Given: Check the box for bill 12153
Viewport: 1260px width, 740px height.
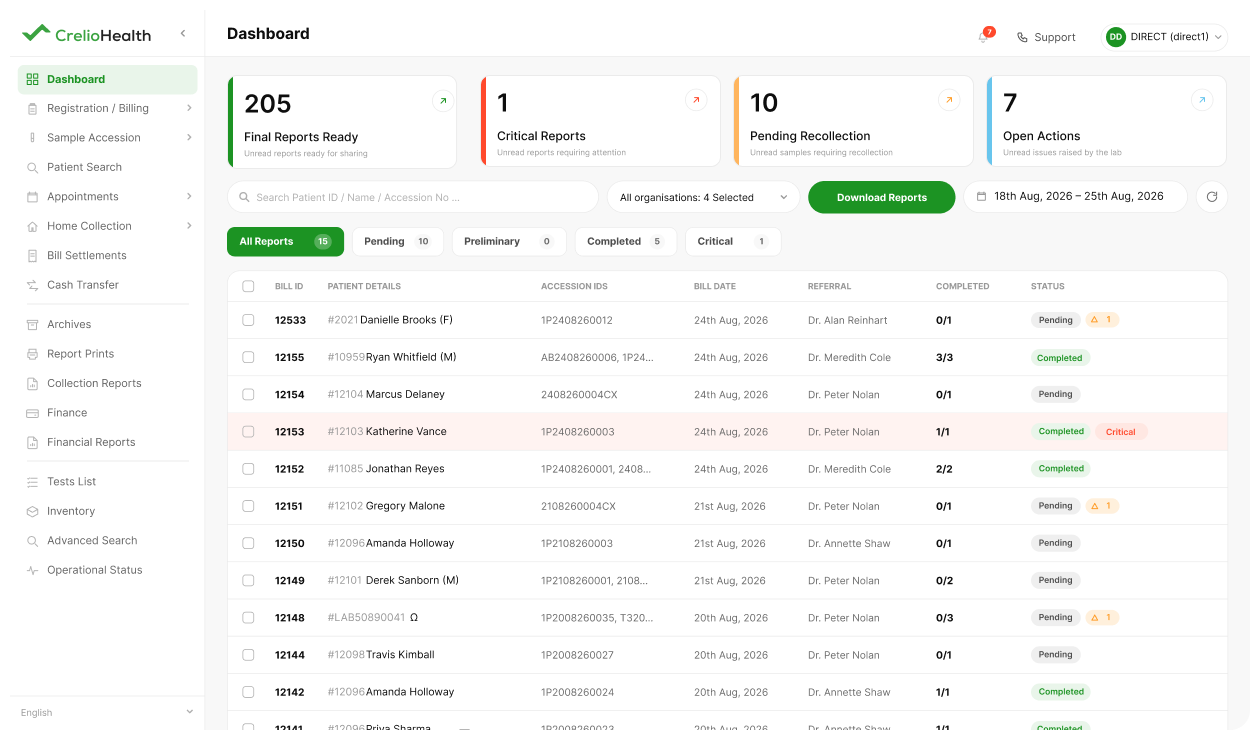Looking at the screenshot, I should [x=248, y=432].
